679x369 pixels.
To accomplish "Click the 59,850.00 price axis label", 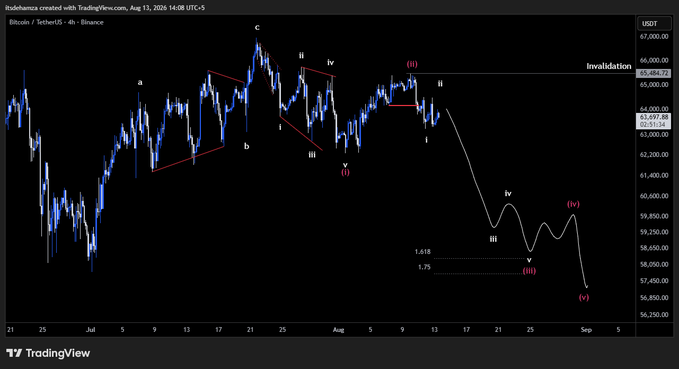I will click(x=653, y=216).
